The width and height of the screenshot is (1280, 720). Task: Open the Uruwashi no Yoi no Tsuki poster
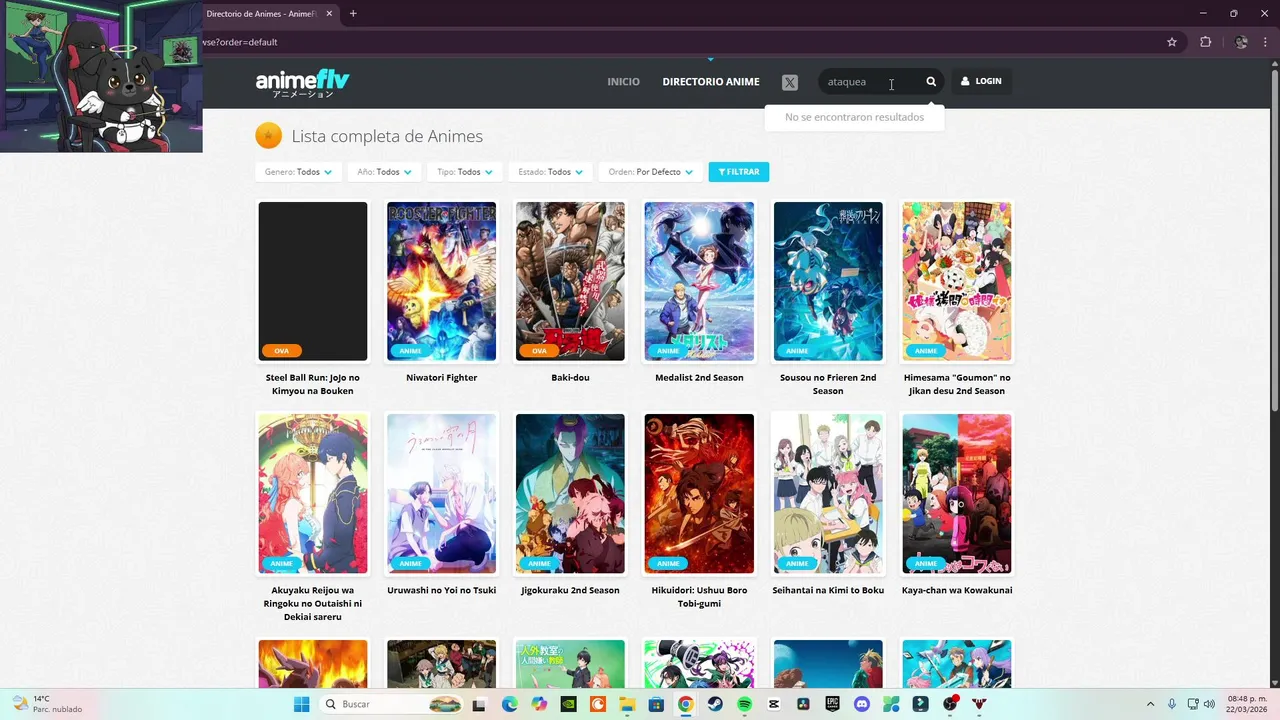pyautogui.click(x=441, y=494)
